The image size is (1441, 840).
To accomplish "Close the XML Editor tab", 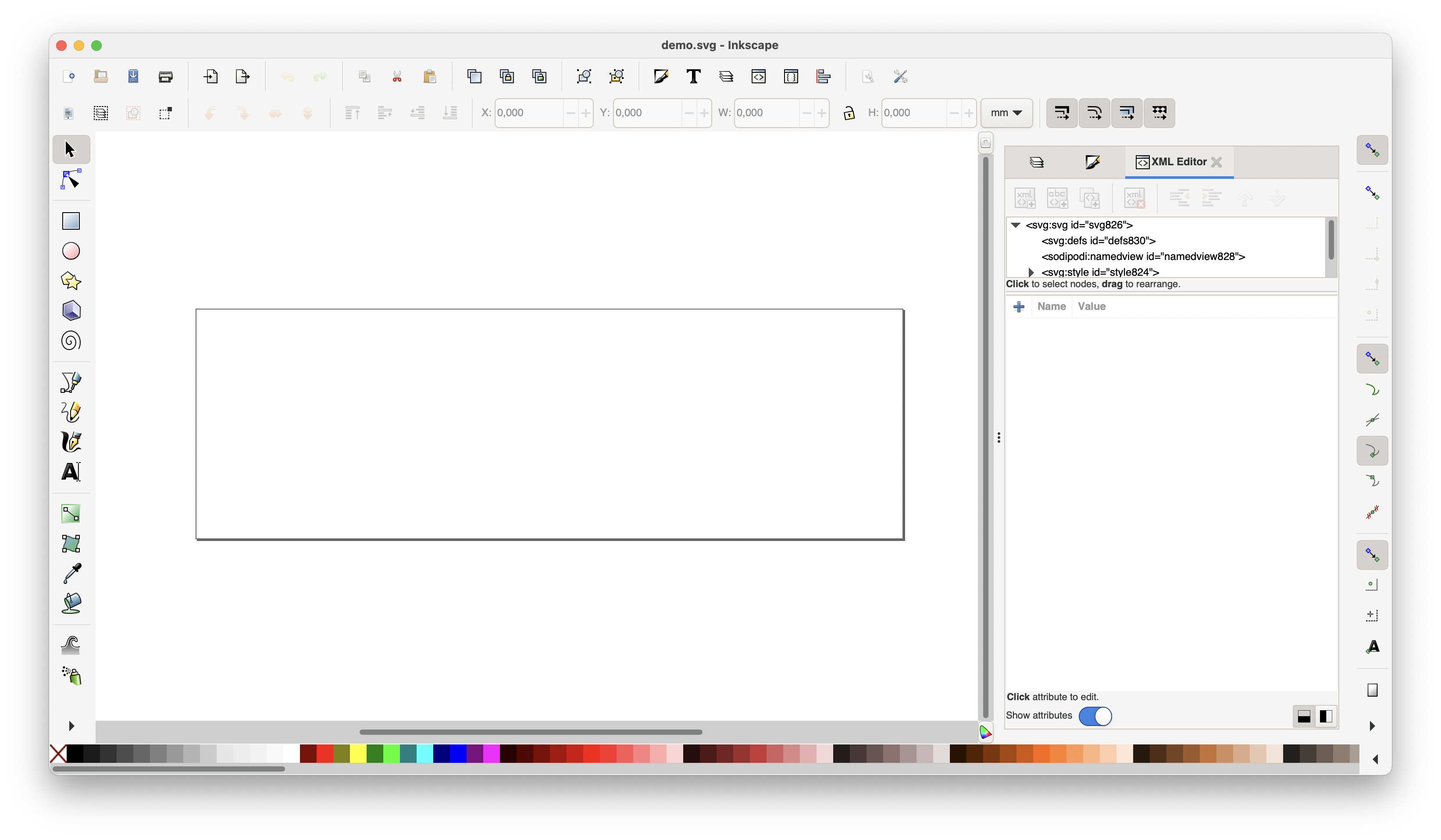I will (x=1217, y=162).
